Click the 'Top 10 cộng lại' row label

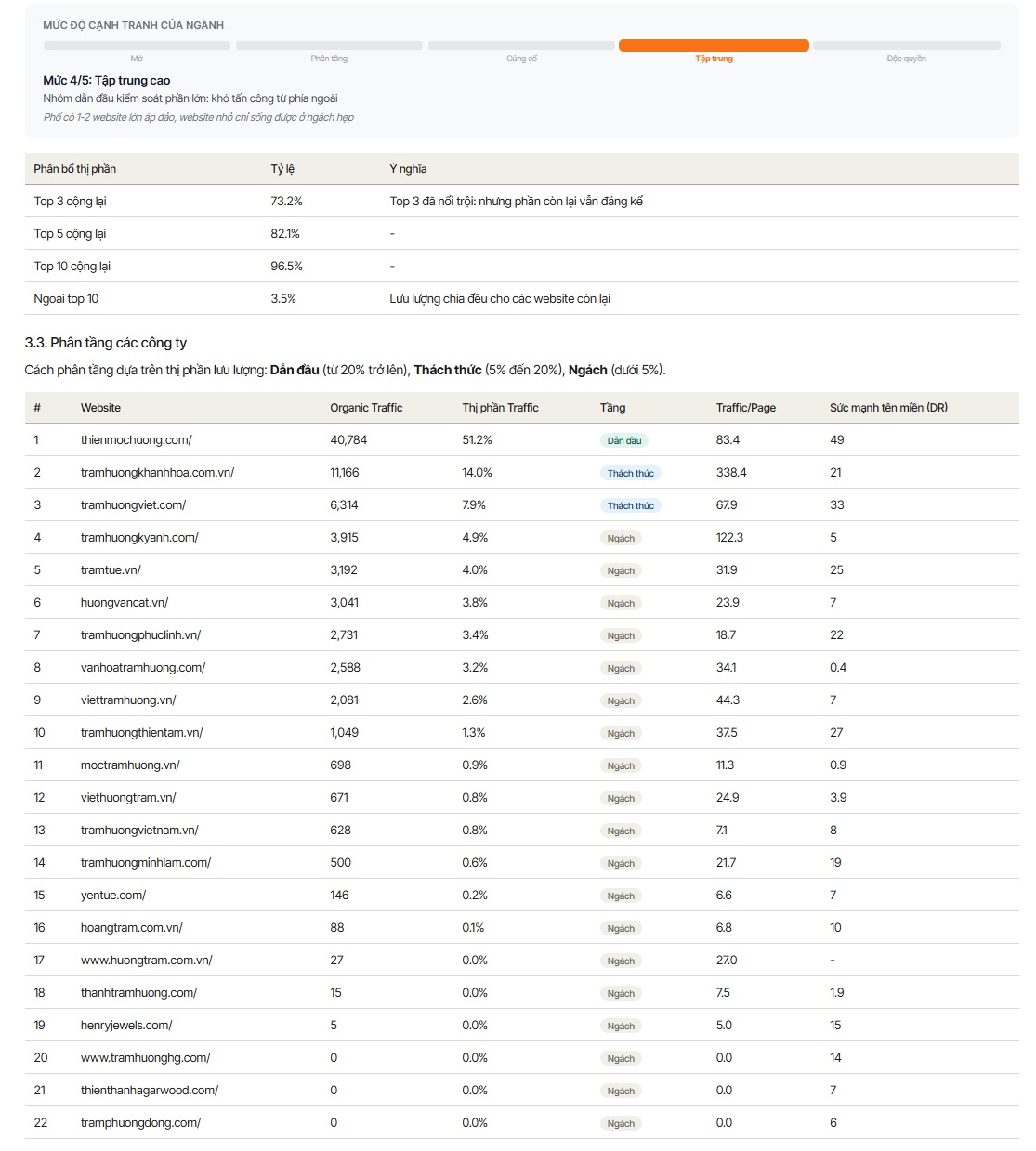(72, 267)
